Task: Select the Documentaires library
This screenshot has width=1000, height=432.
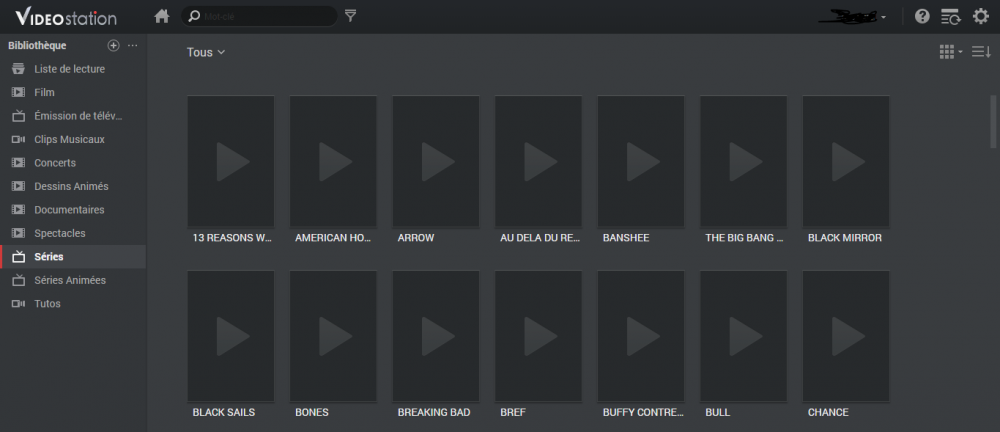Action: pyautogui.click(x=73, y=210)
